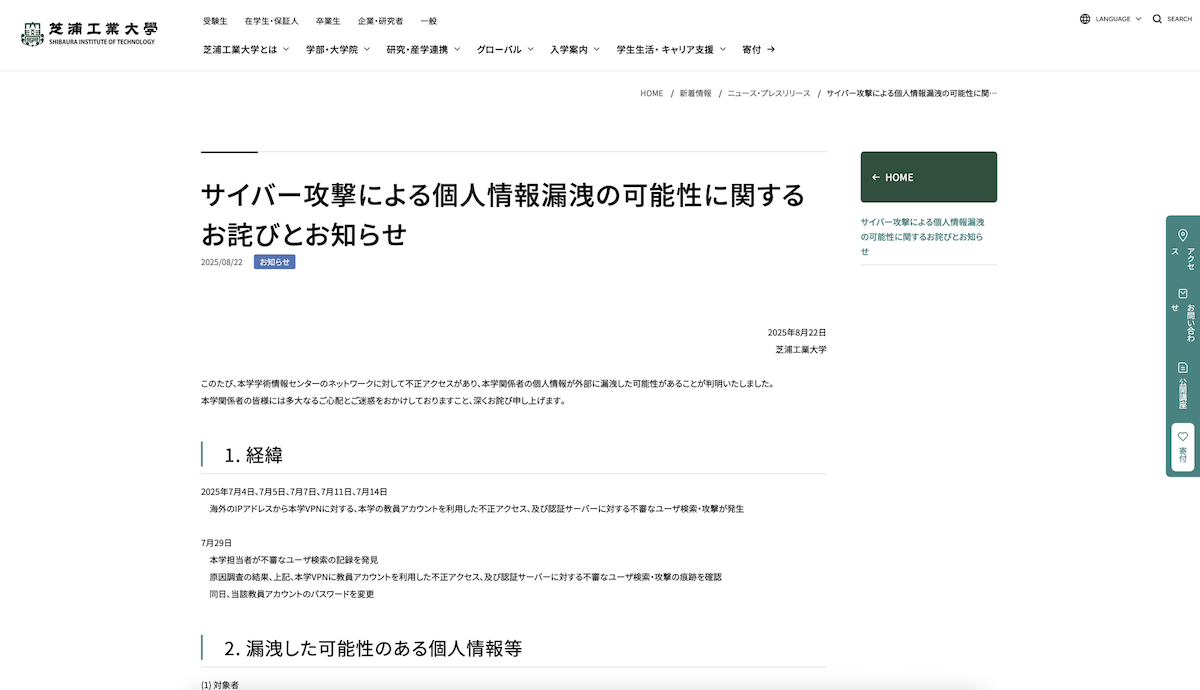This screenshot has width=1200, height=690.
Task: Expand the 研究・産学連携 menu
Action: tap(423, 49)
